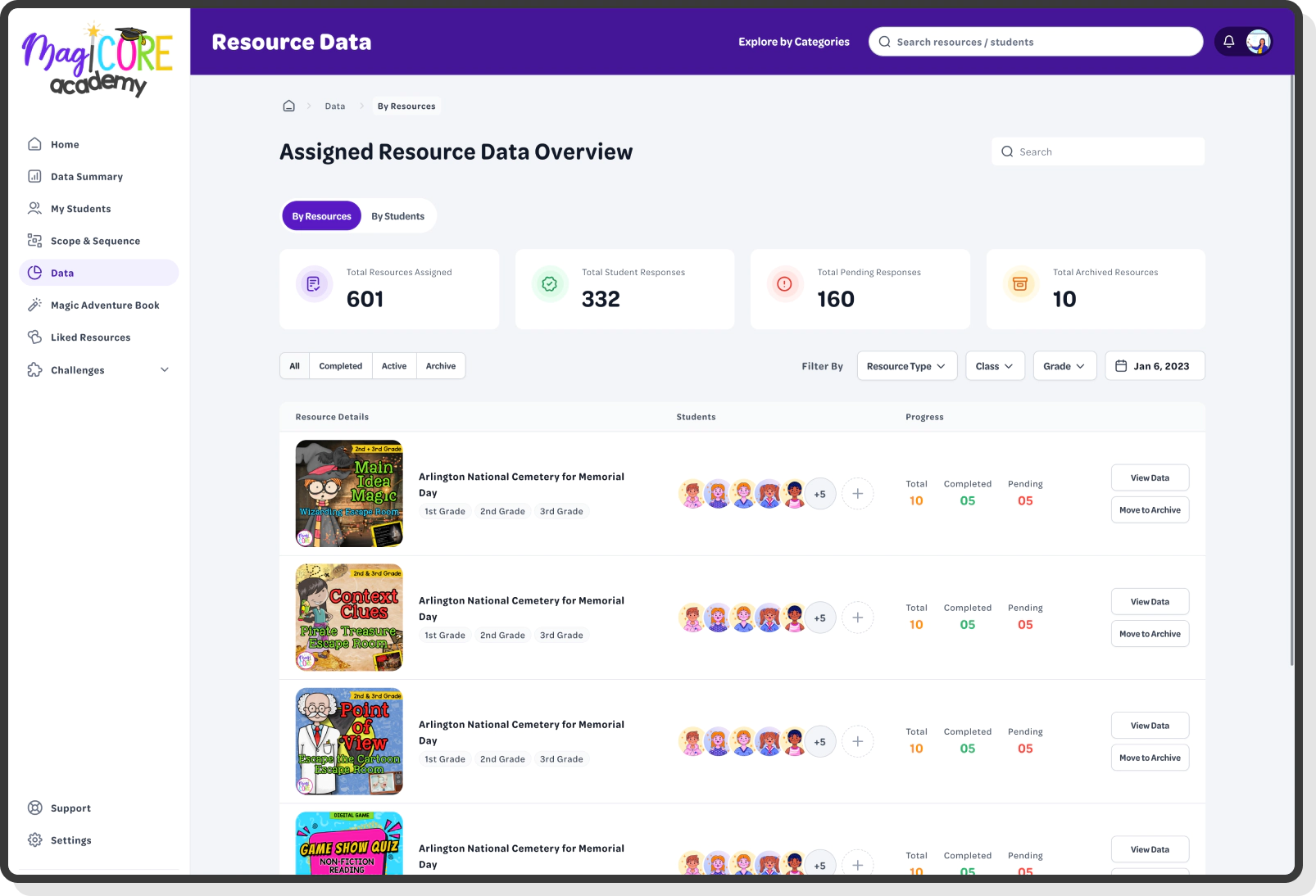Collapse the Challenges menu chevron
The height and width of the screenshot is (896, 1316).
pos(165,369)
